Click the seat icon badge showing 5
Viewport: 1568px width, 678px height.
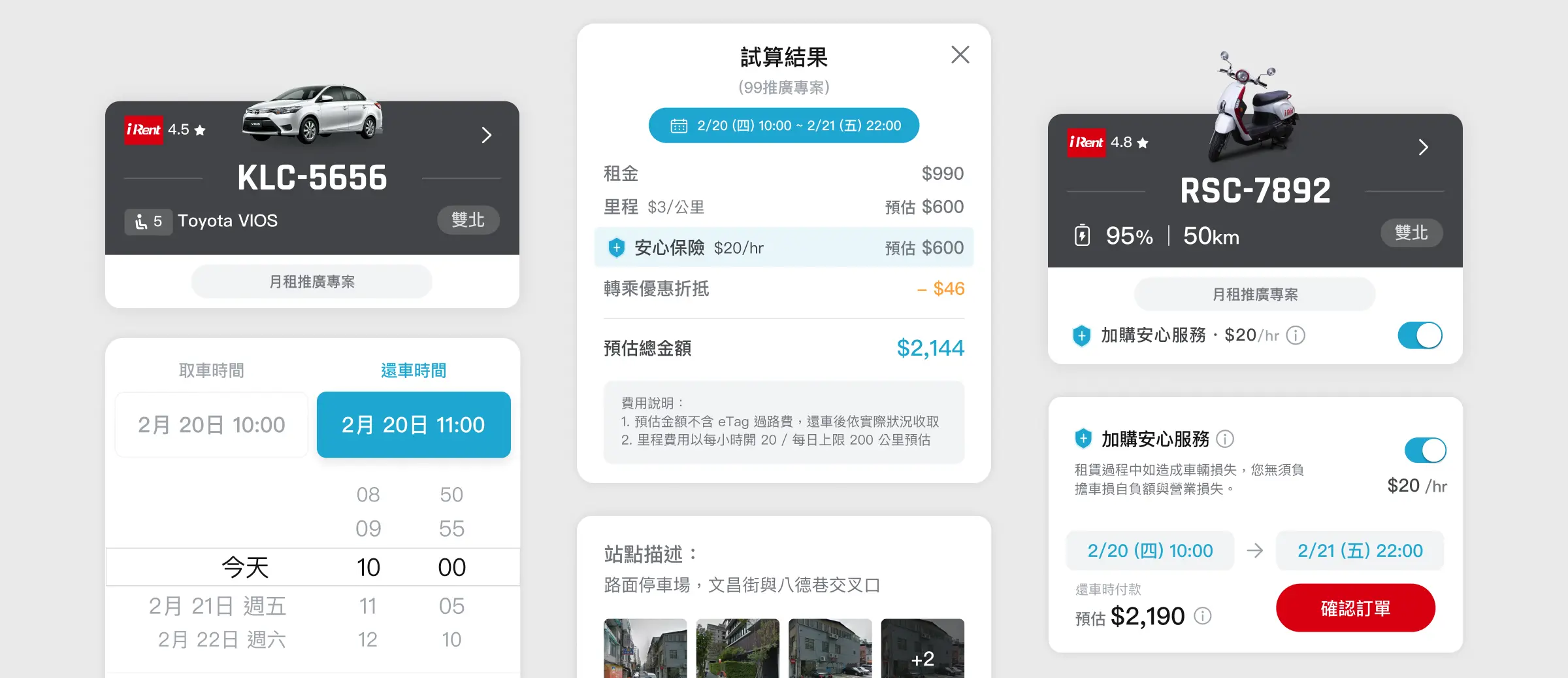148,222
